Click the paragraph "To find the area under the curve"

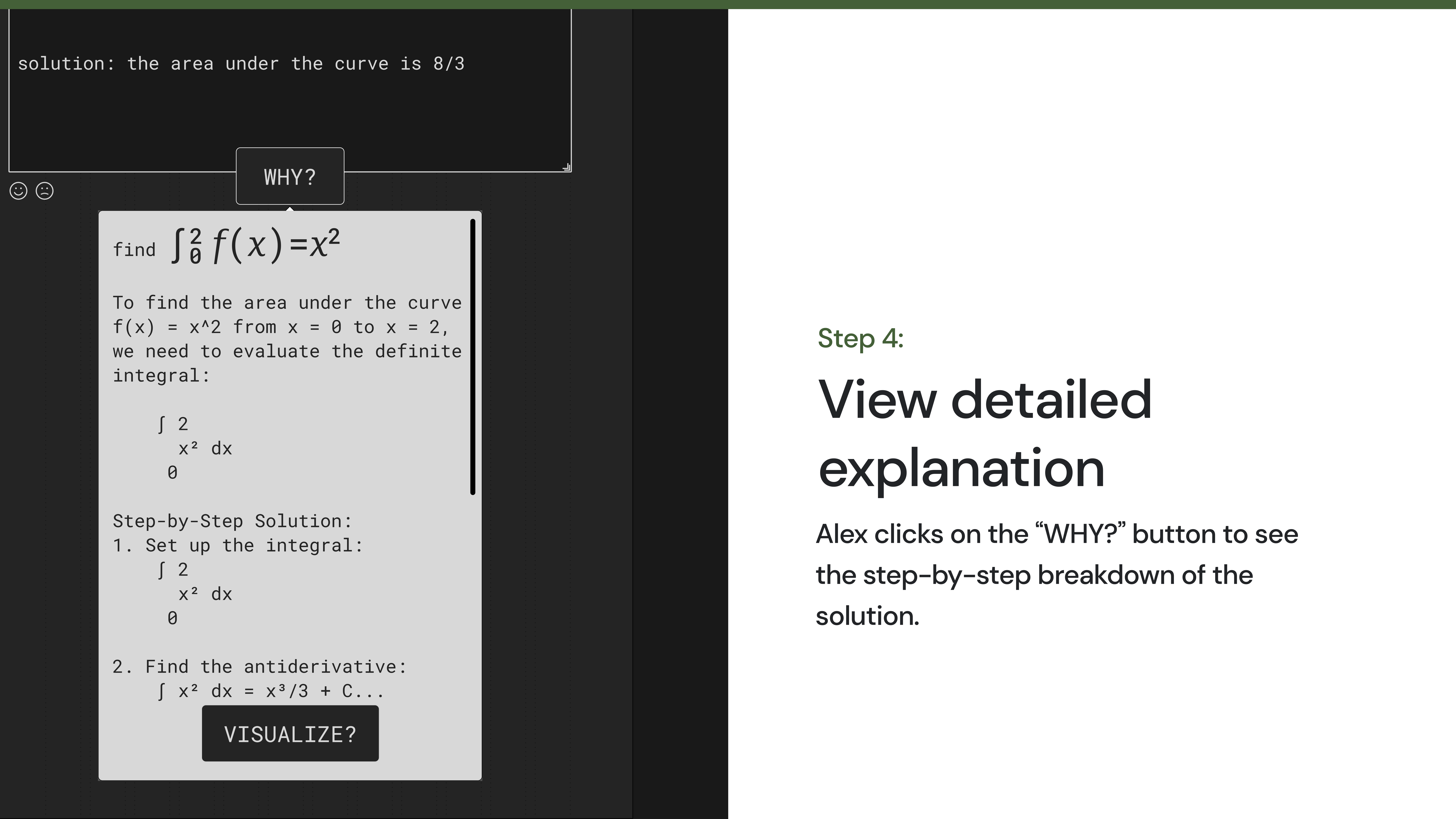[287, 339]
